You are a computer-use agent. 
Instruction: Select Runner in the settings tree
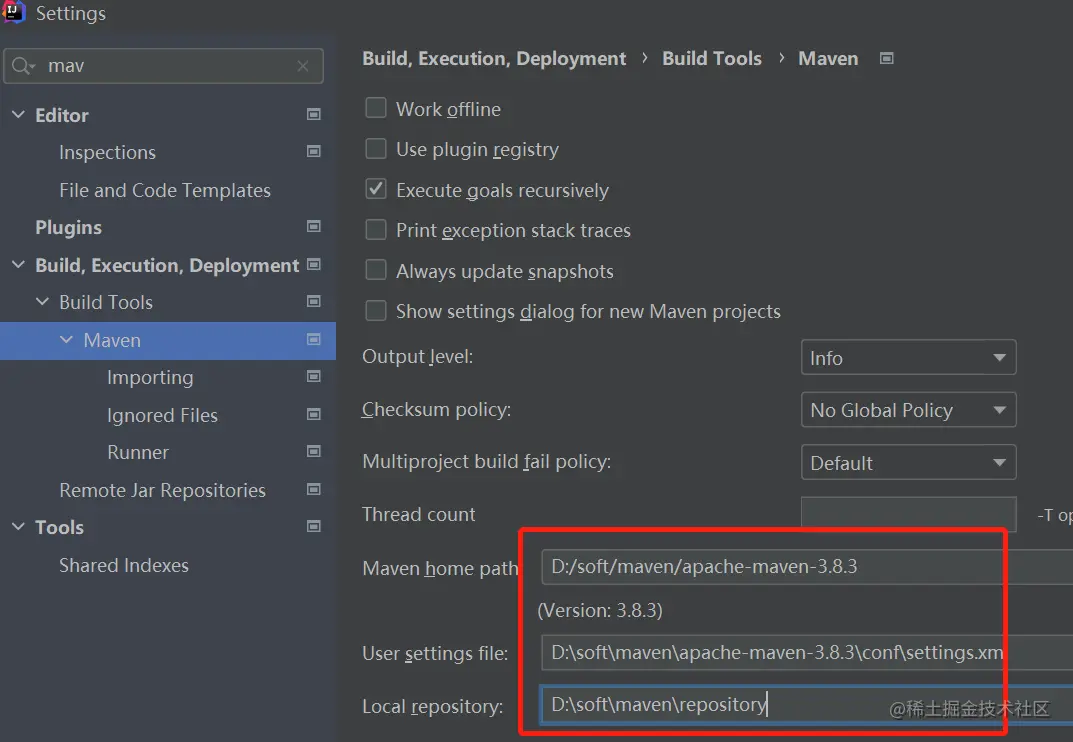pos(138,452)
